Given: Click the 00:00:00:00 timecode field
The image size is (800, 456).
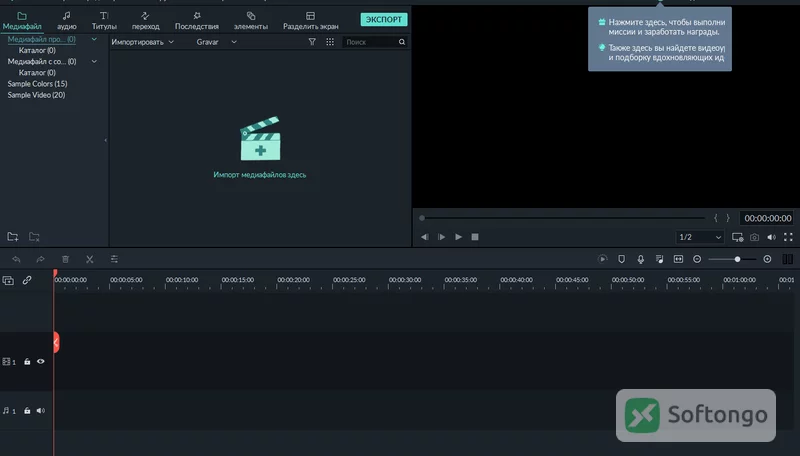Looking at the screenshot, I should pyautogui.click(x=767, y=218).
